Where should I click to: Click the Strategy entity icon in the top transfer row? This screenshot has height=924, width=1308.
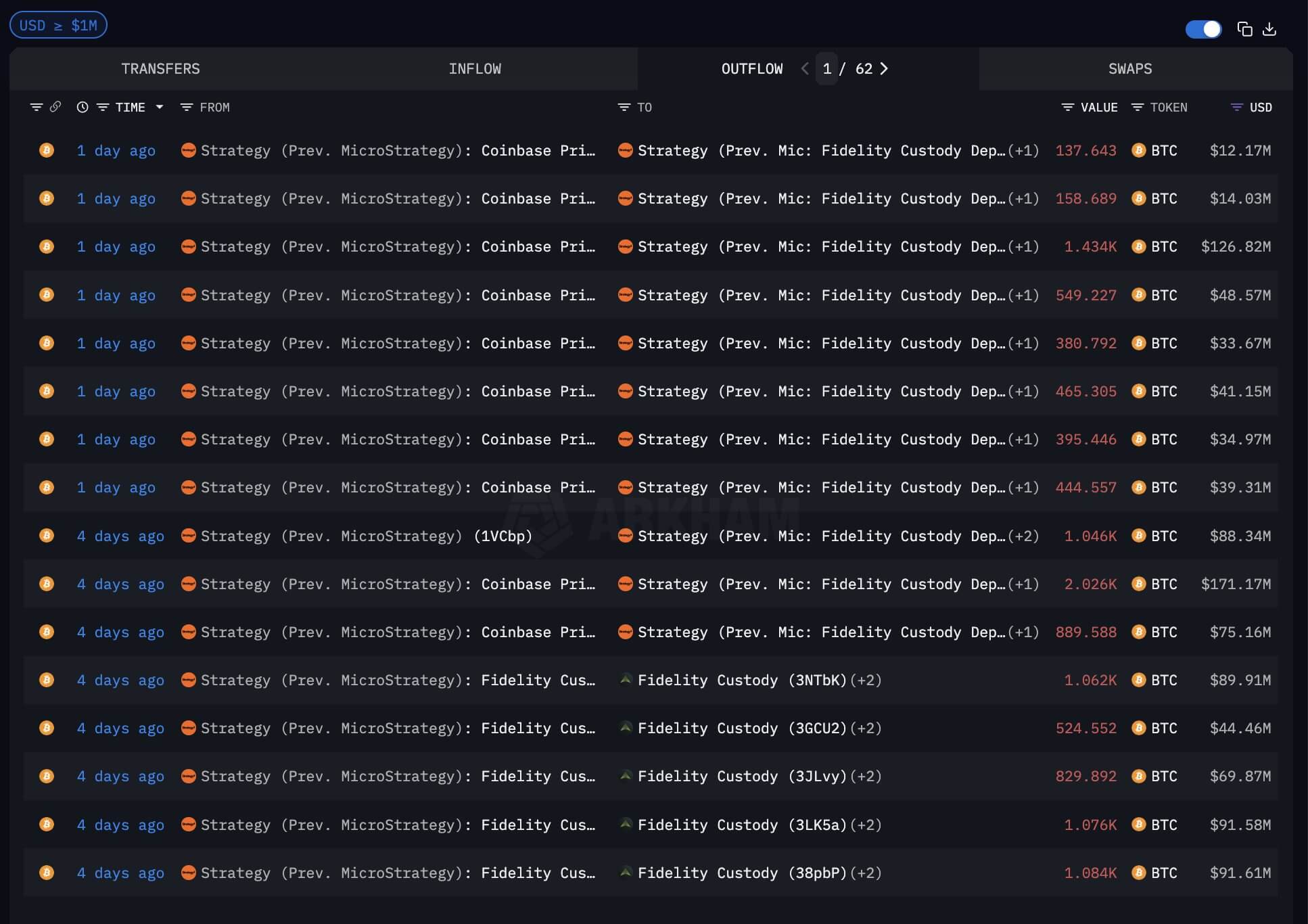pos(189,150)
